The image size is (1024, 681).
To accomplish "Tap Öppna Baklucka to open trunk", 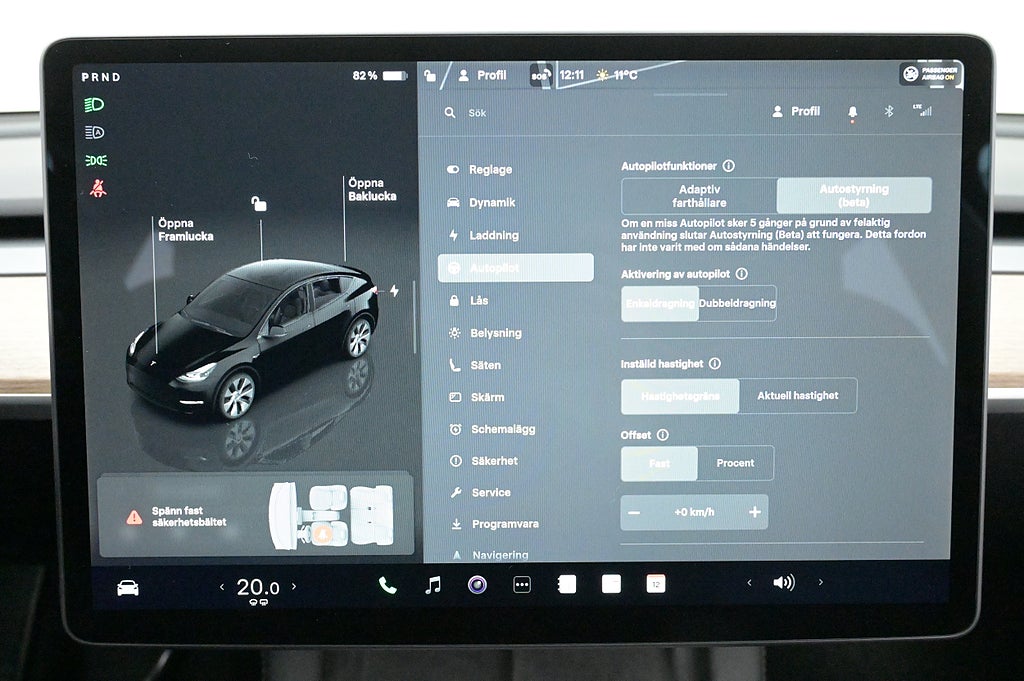I will (371, 190).
